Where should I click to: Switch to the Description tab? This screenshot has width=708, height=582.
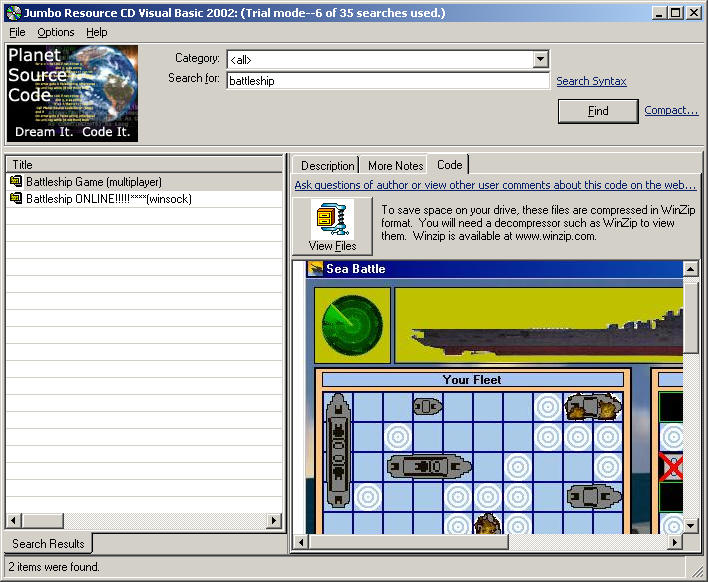tap(327, 166)
